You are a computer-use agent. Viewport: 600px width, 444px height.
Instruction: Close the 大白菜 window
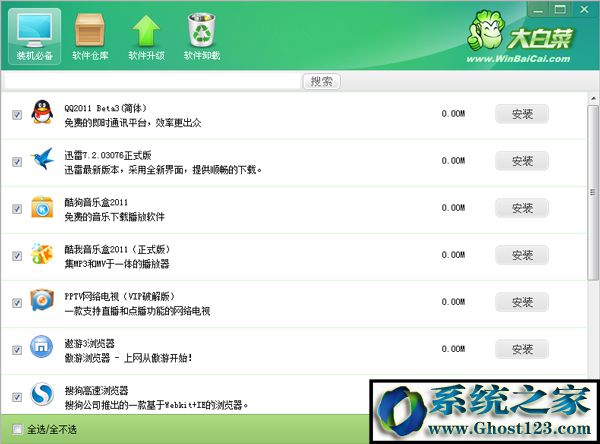[x=584, y=10]
